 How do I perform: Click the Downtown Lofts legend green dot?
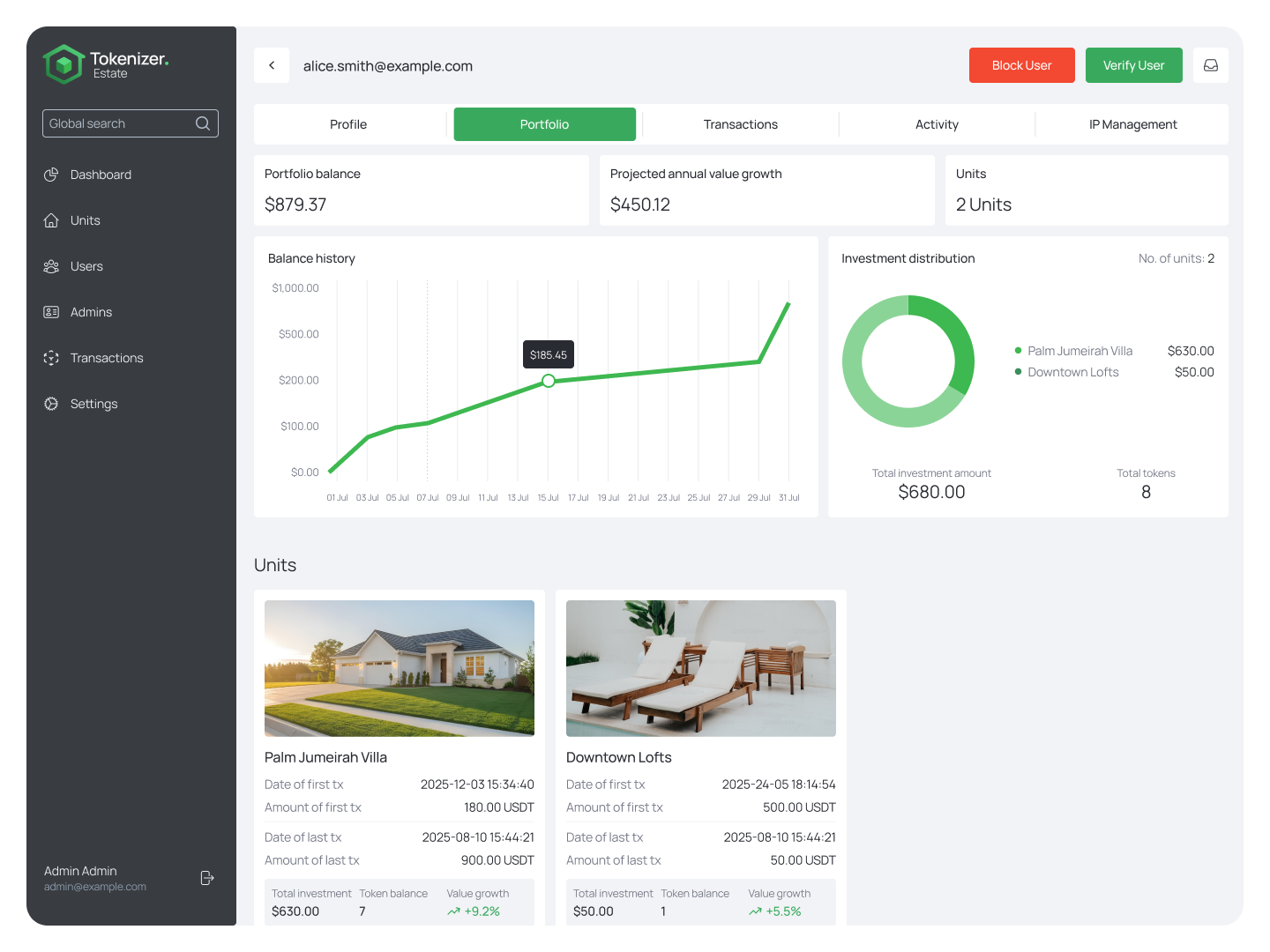pos(1018,372)
